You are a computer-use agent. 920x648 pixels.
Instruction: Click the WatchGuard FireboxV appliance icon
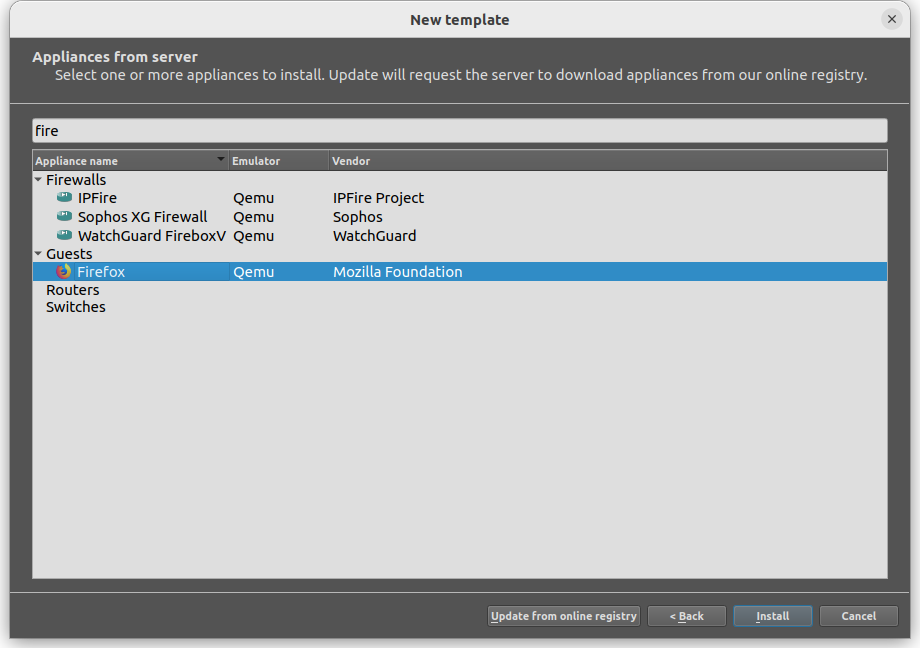coord(64,235)
